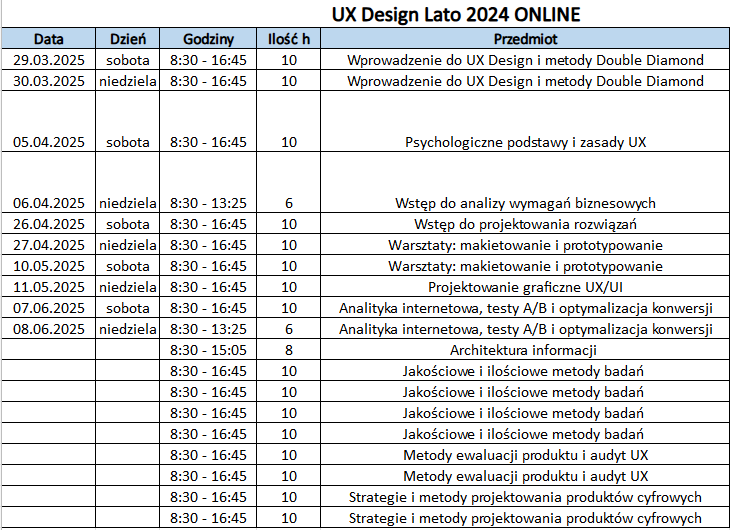Select hours 8:30 - 13:25 in 08.06.2025 row

[208, 328]
